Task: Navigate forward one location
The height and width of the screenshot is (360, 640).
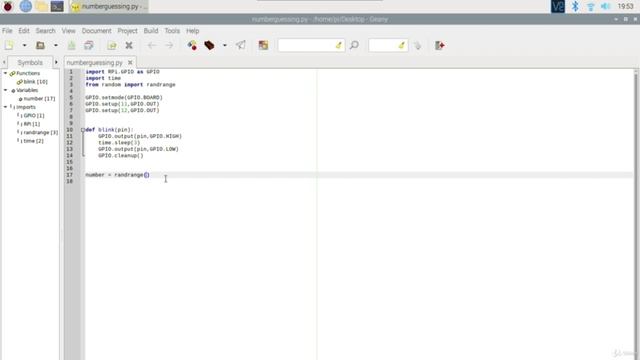Action: pos(169,45)
